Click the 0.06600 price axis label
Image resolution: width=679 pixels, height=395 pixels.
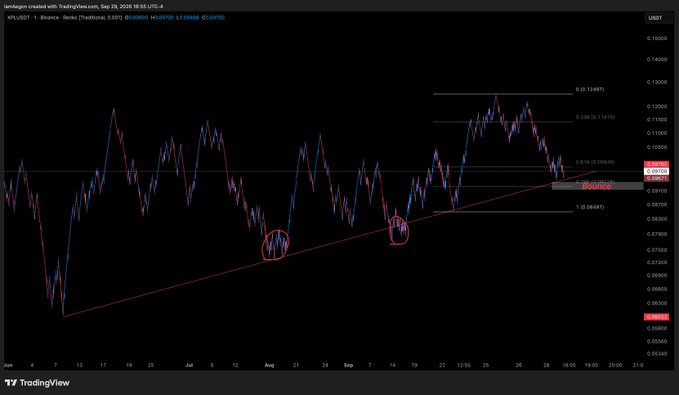point(657,289)
